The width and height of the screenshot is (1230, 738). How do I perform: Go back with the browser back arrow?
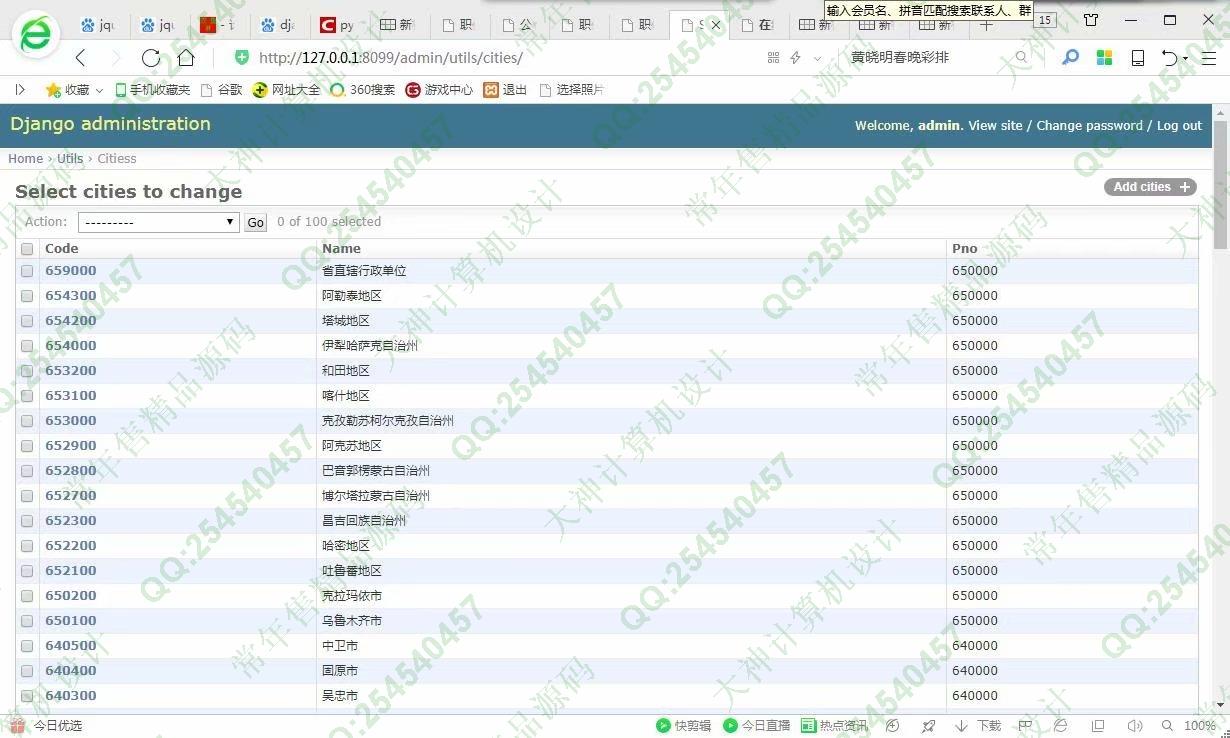[81, 58]
